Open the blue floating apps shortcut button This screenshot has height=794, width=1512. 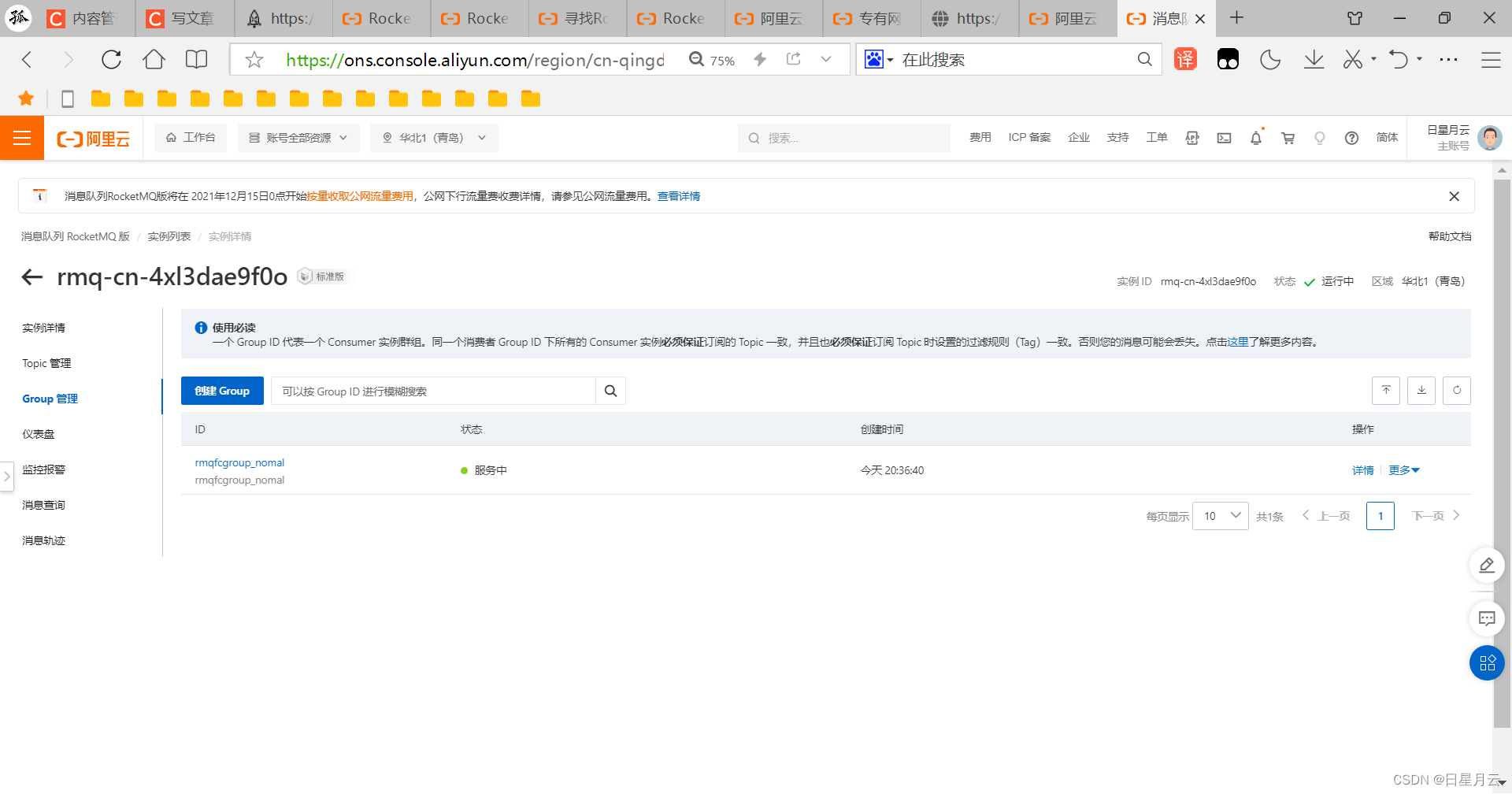tap(1487, 662)
